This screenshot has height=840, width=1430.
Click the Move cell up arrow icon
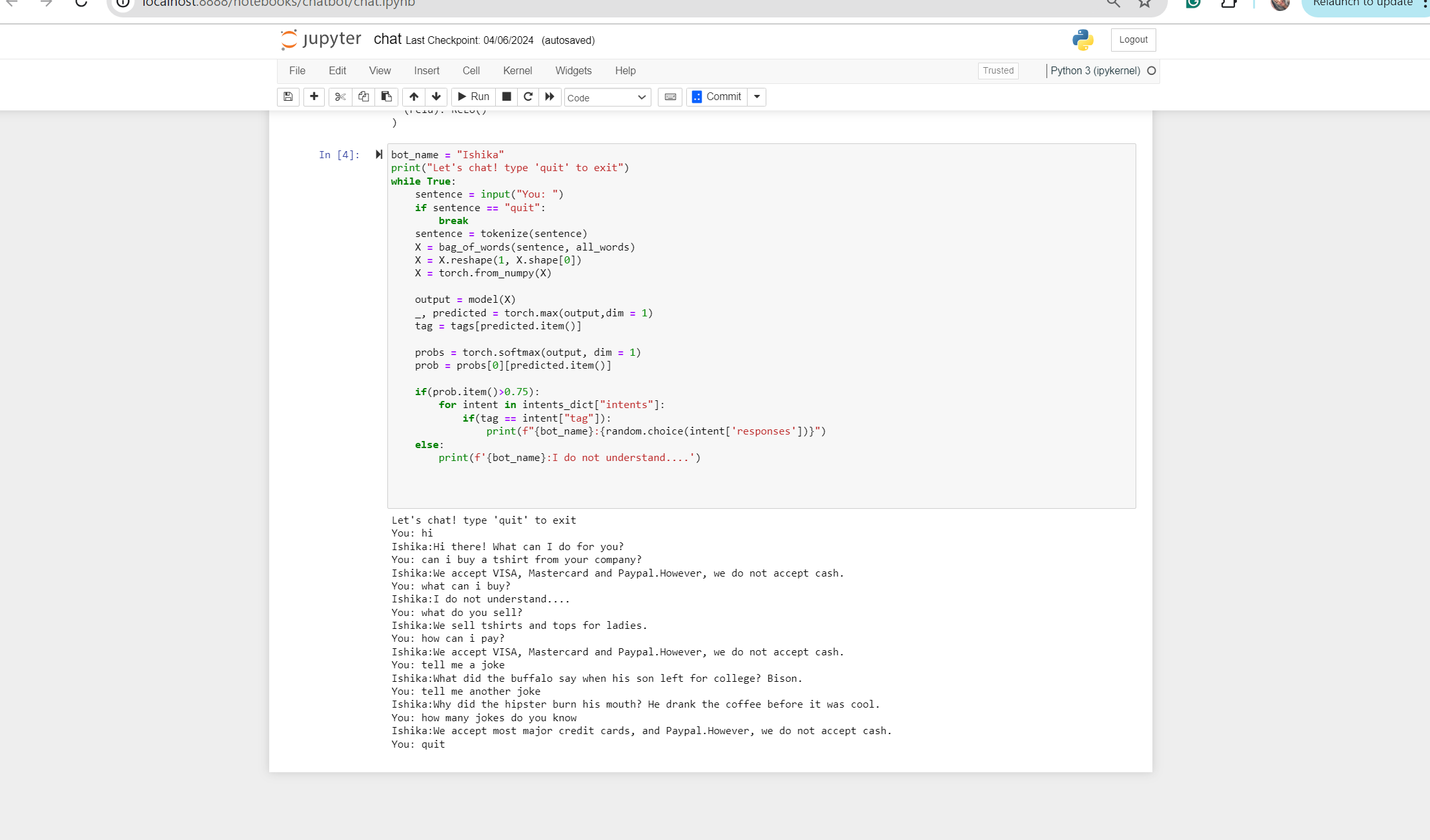413,97
